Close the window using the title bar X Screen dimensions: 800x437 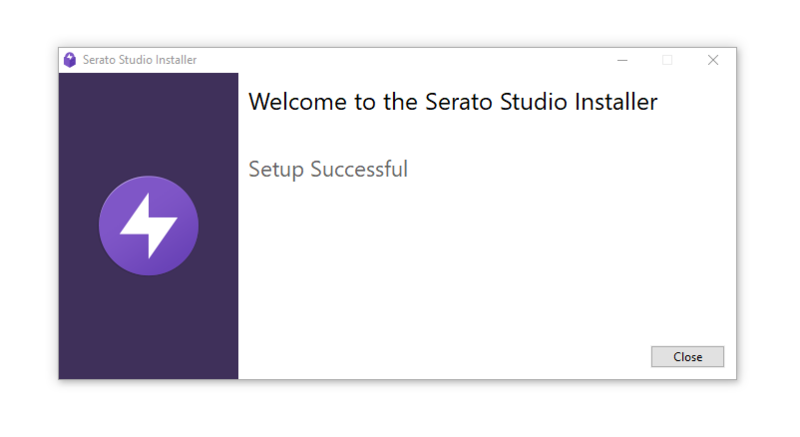click(x=713, y=60)
